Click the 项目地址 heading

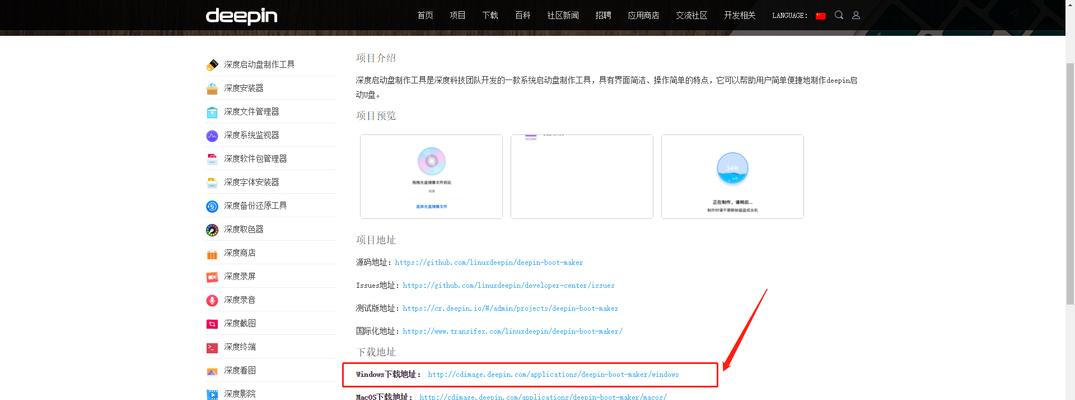click(376, 240)
